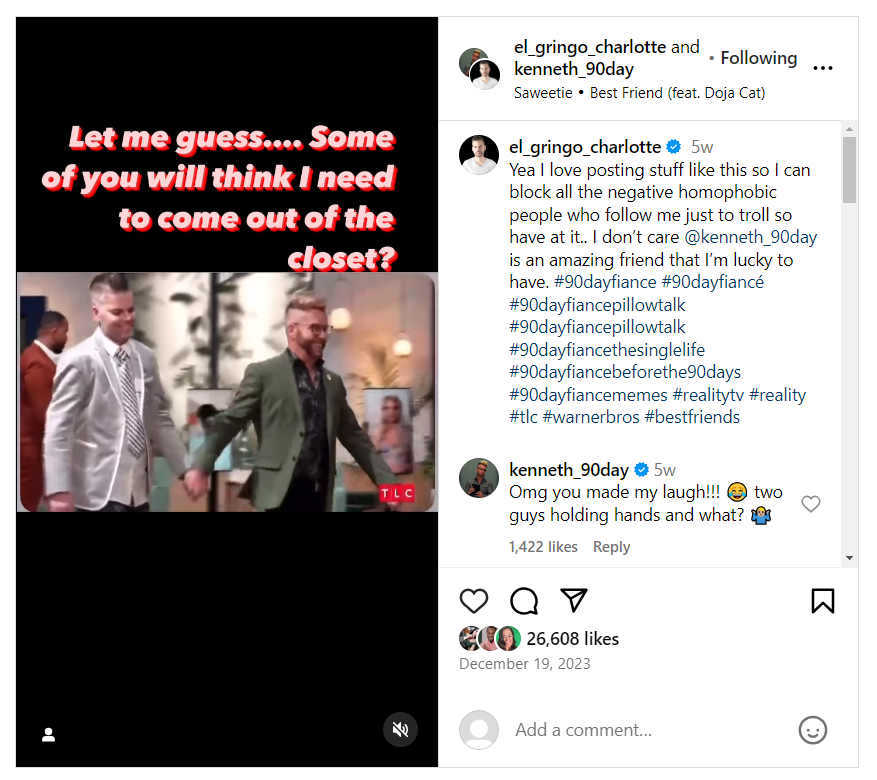Unmute the video sound
This screenshot has width=877, height=780.
[400, 730]
